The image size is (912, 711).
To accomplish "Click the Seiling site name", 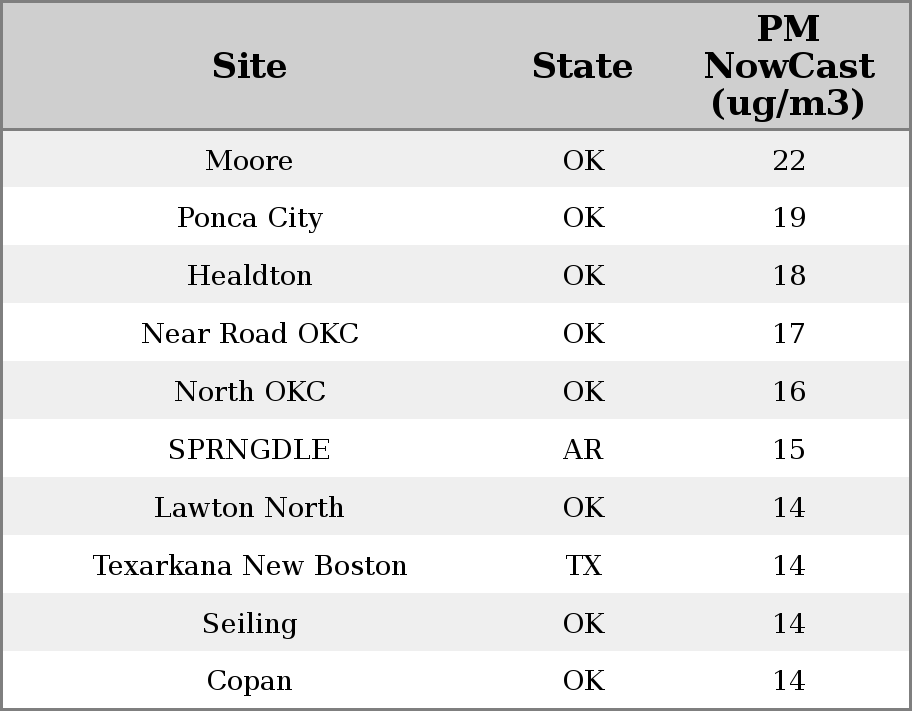I will click(x=249, y=623).
